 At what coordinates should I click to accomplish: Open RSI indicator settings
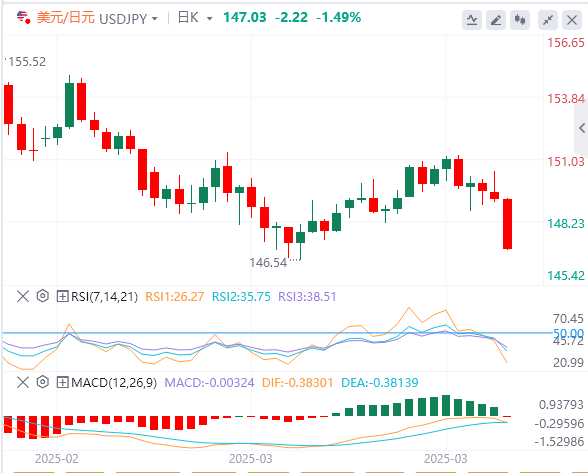(43, 296)
